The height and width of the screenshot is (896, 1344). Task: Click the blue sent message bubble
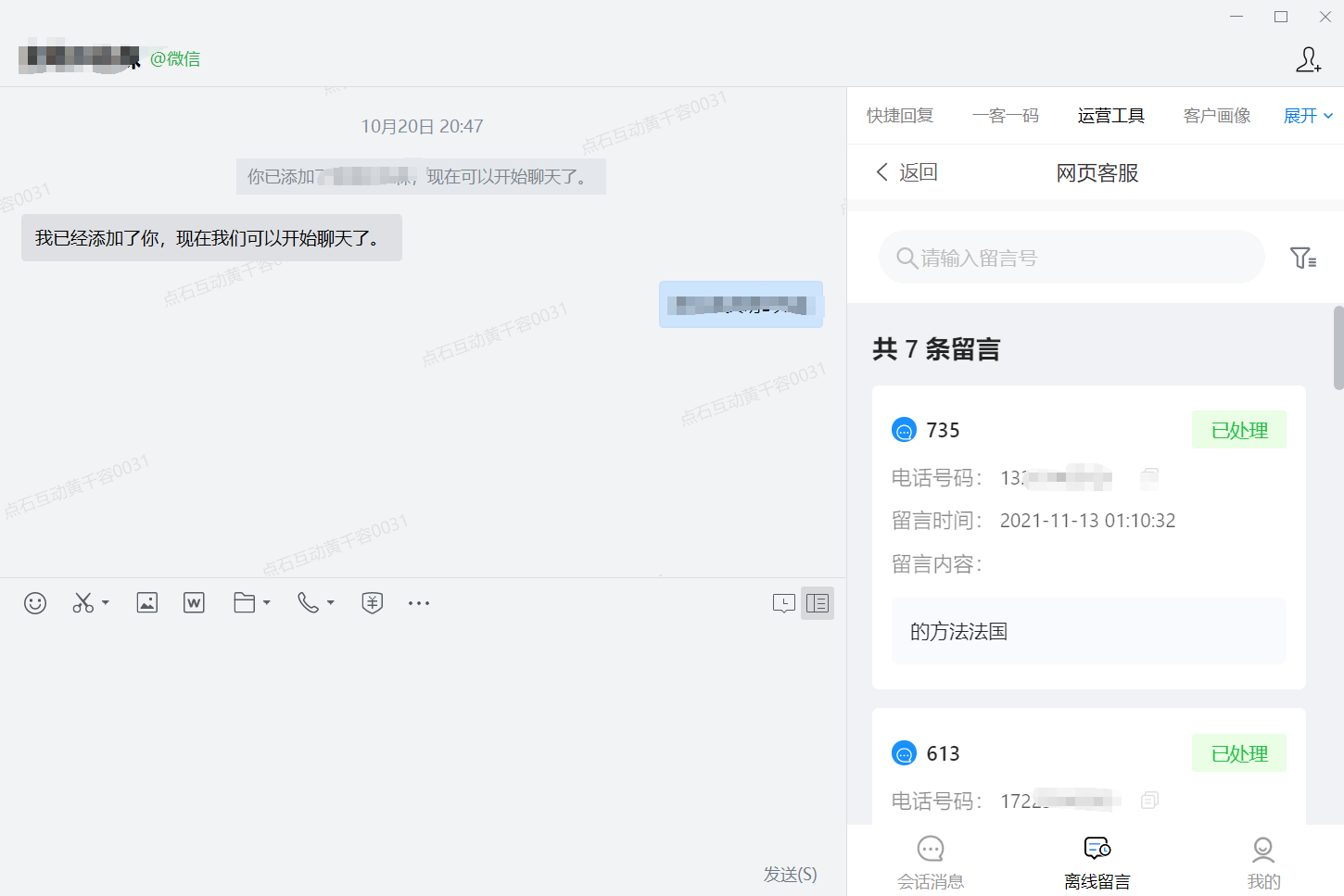[741, 304]
